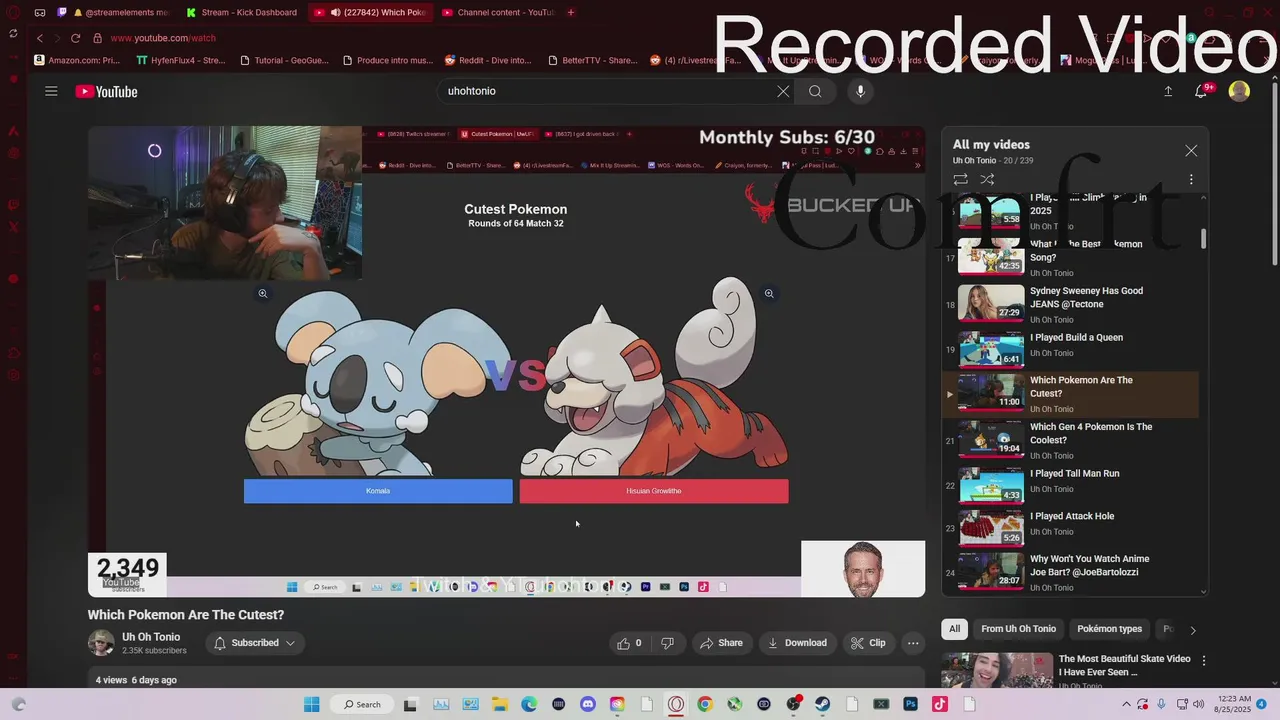Switch to the streamelements browser tab
Image resolution: width=1280 pixels, height=720 pixels.
pyautogui.click(x=116, y=12)
